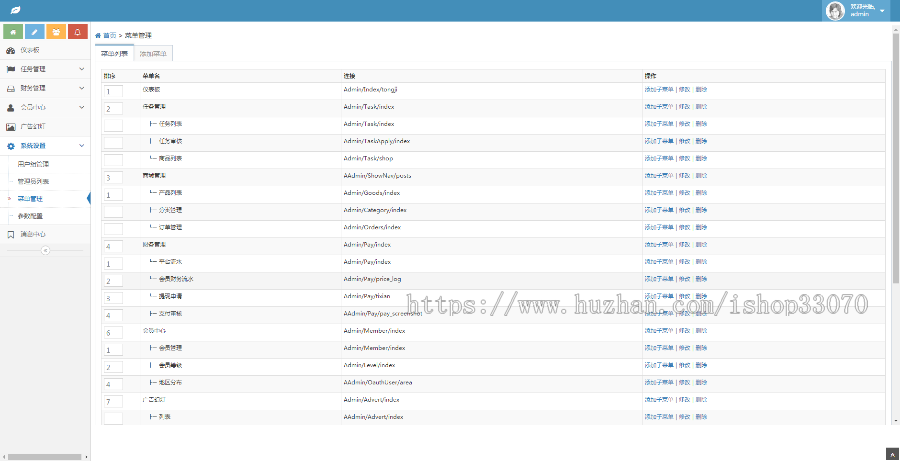
Task: Click the sort field of the Admin/Index/tongji row
Action: (113, 91)
